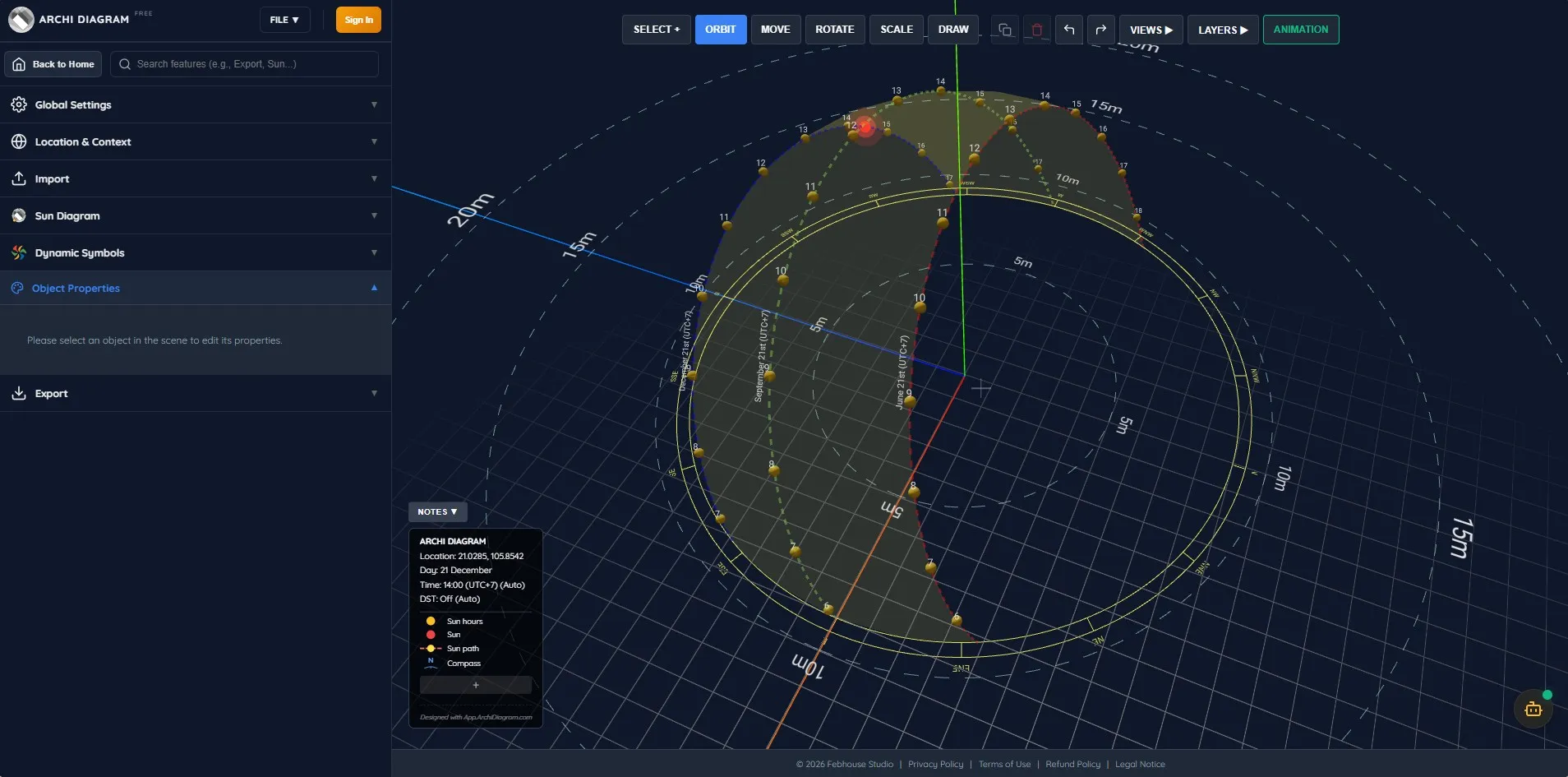The height and width of the screenshot is (777, 1568).
Task: Open the Terms of Use link
Action: tap(1004, 764)
